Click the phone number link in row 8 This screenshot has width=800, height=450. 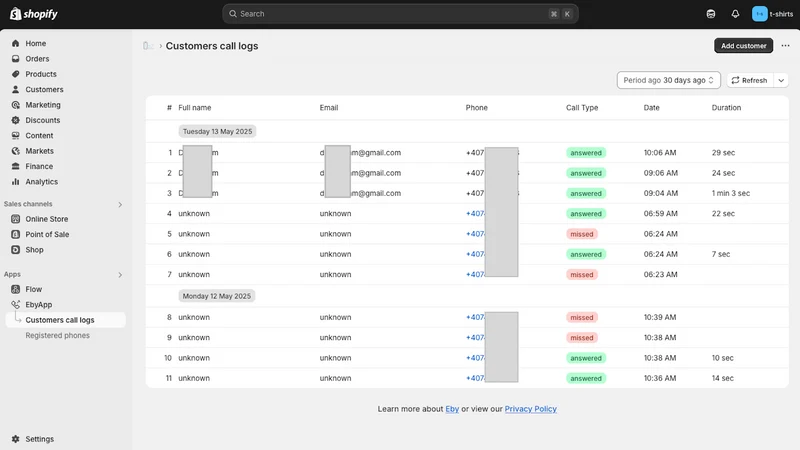click(475, 317)
